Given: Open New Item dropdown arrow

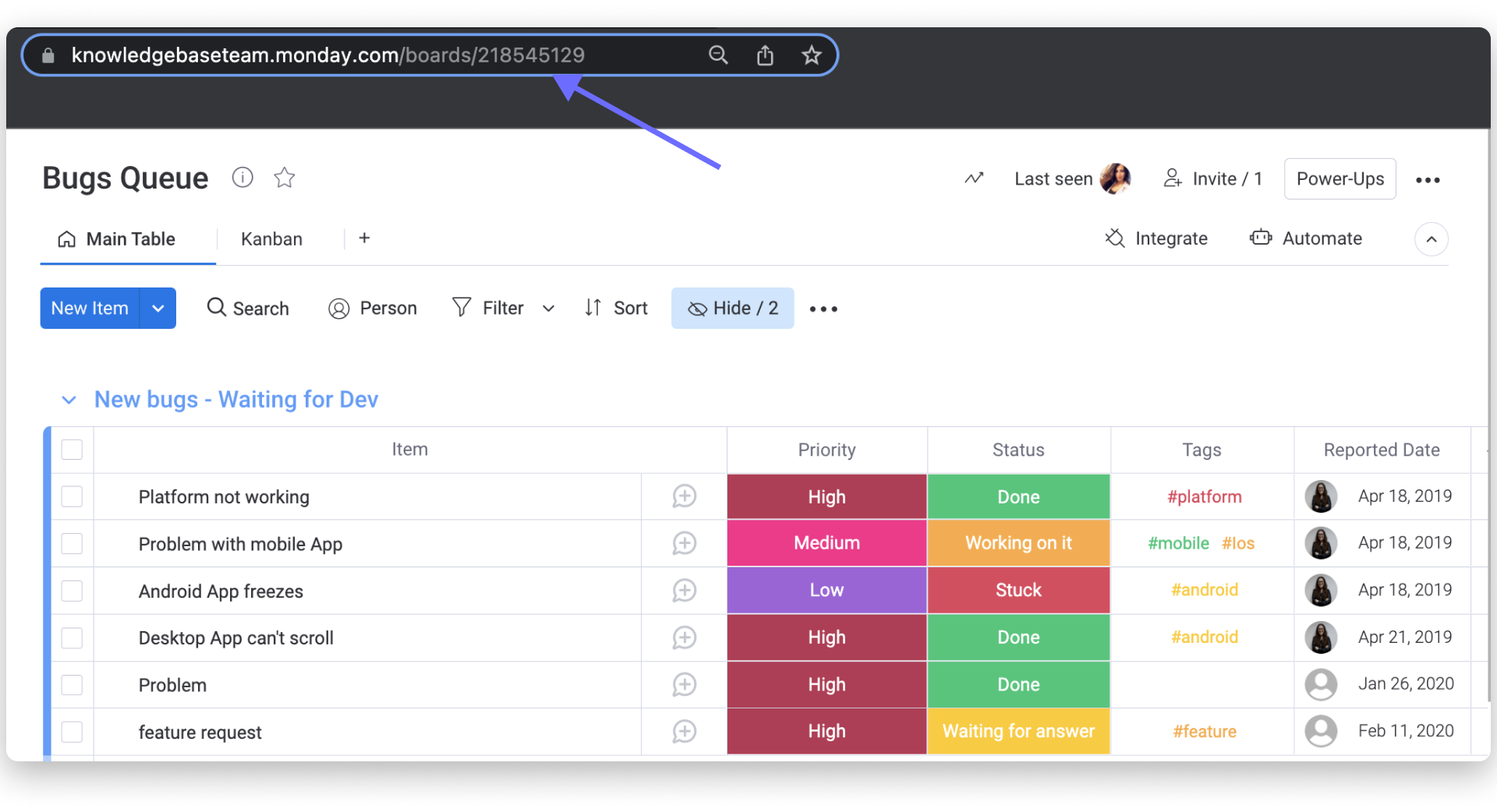Looking at the screenshot, I should coord(158,308).
